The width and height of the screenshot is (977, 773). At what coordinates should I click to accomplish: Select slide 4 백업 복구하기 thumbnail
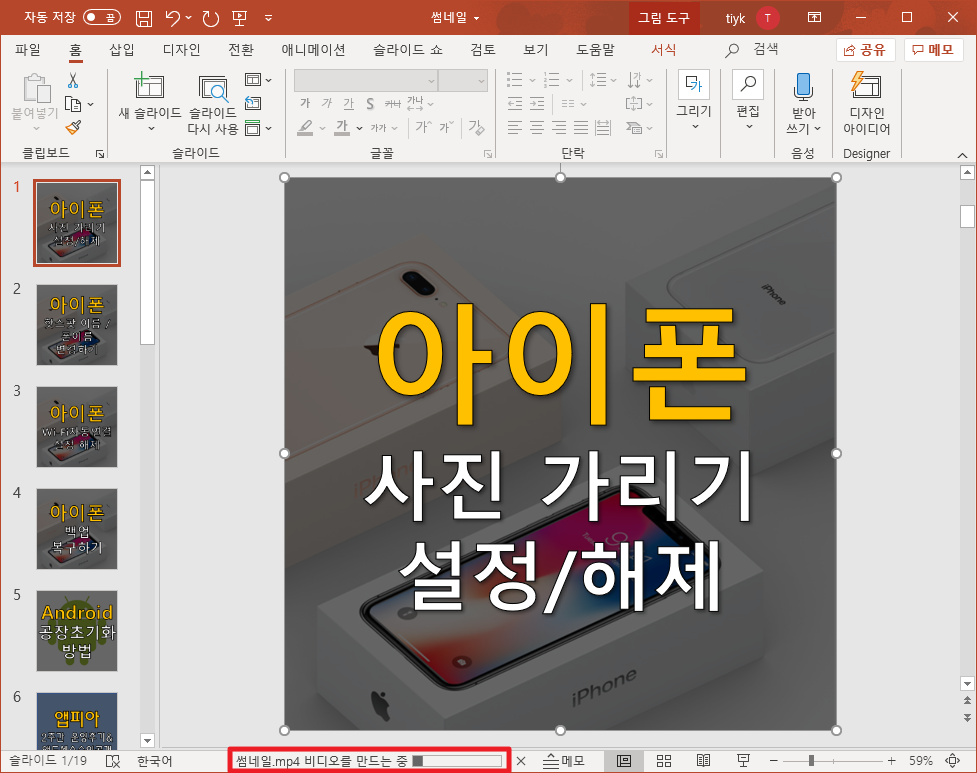pos(77,529)
